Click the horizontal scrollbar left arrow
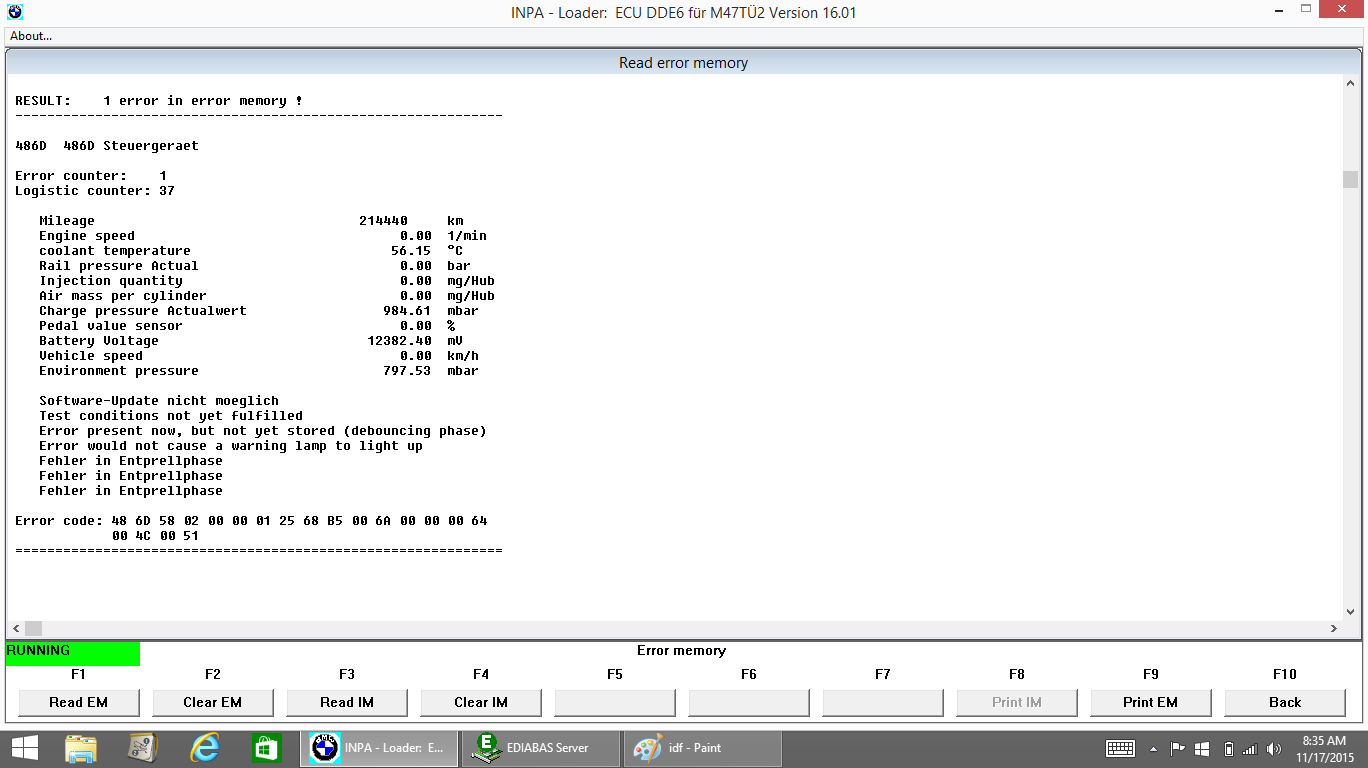 click(x=16, y=628)
